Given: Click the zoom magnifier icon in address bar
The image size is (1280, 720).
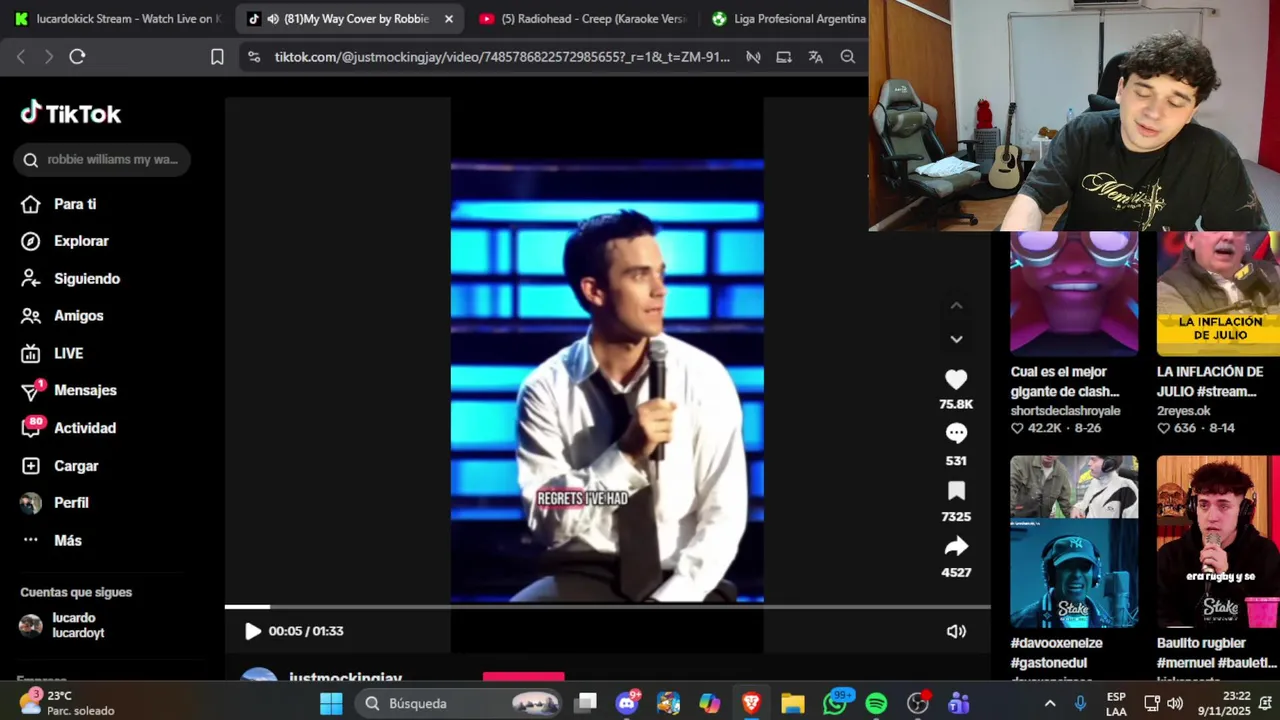Looking at the screenshot, I should coord(847,57).
